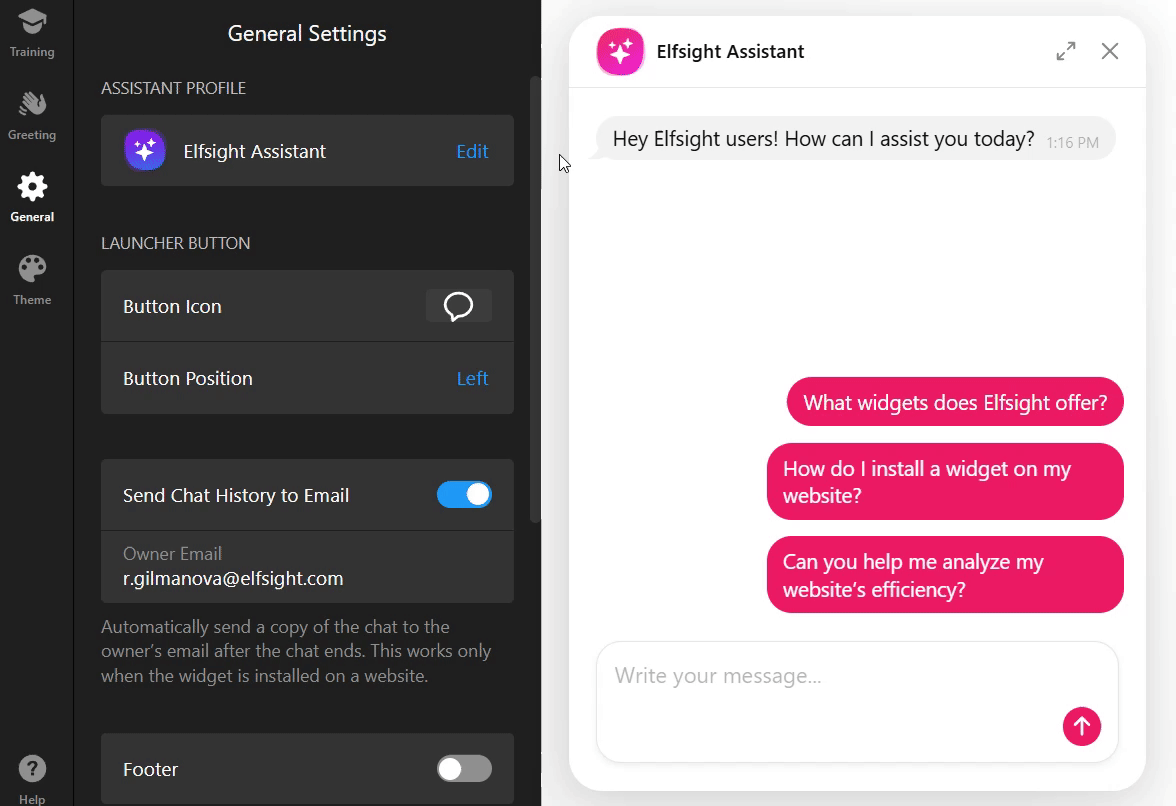Image resolution: width=1176 pixels, height=806 pixels.
Task: Open the Greeting hand-wave icon
Action: coord(32,103)
